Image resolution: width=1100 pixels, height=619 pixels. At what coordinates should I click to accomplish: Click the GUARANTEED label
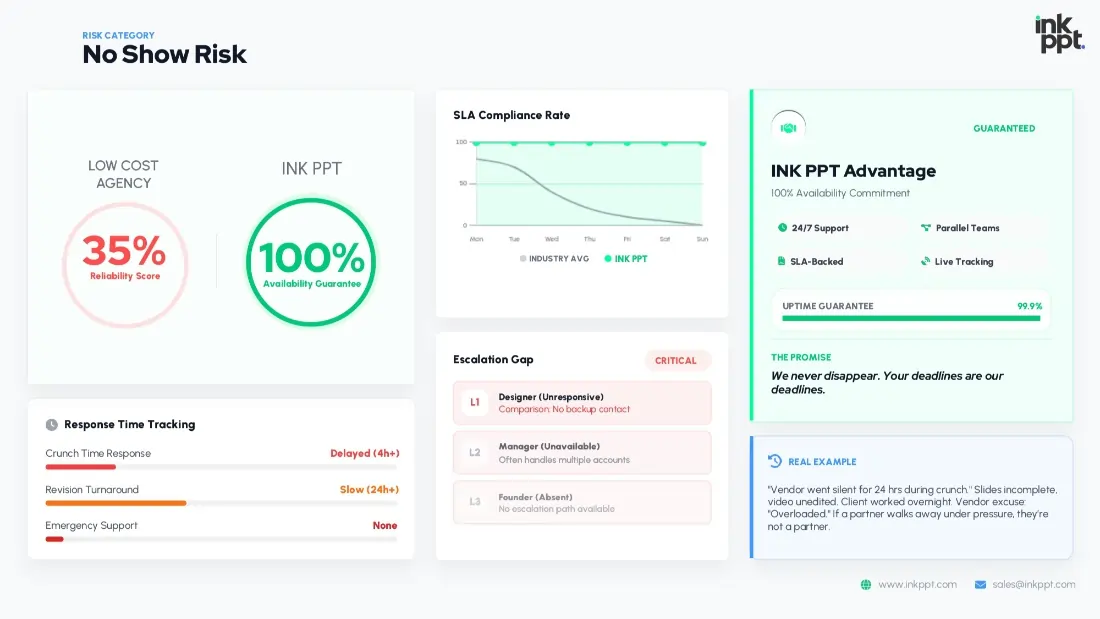[x=1004, y=128]
